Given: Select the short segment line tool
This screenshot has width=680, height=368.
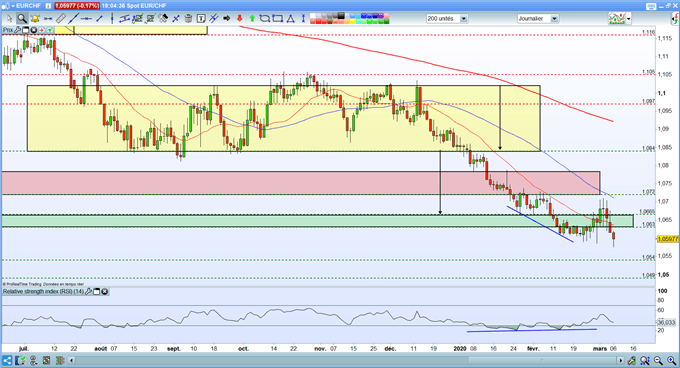Looking at the screenshot, I should [x=99, y=19].
